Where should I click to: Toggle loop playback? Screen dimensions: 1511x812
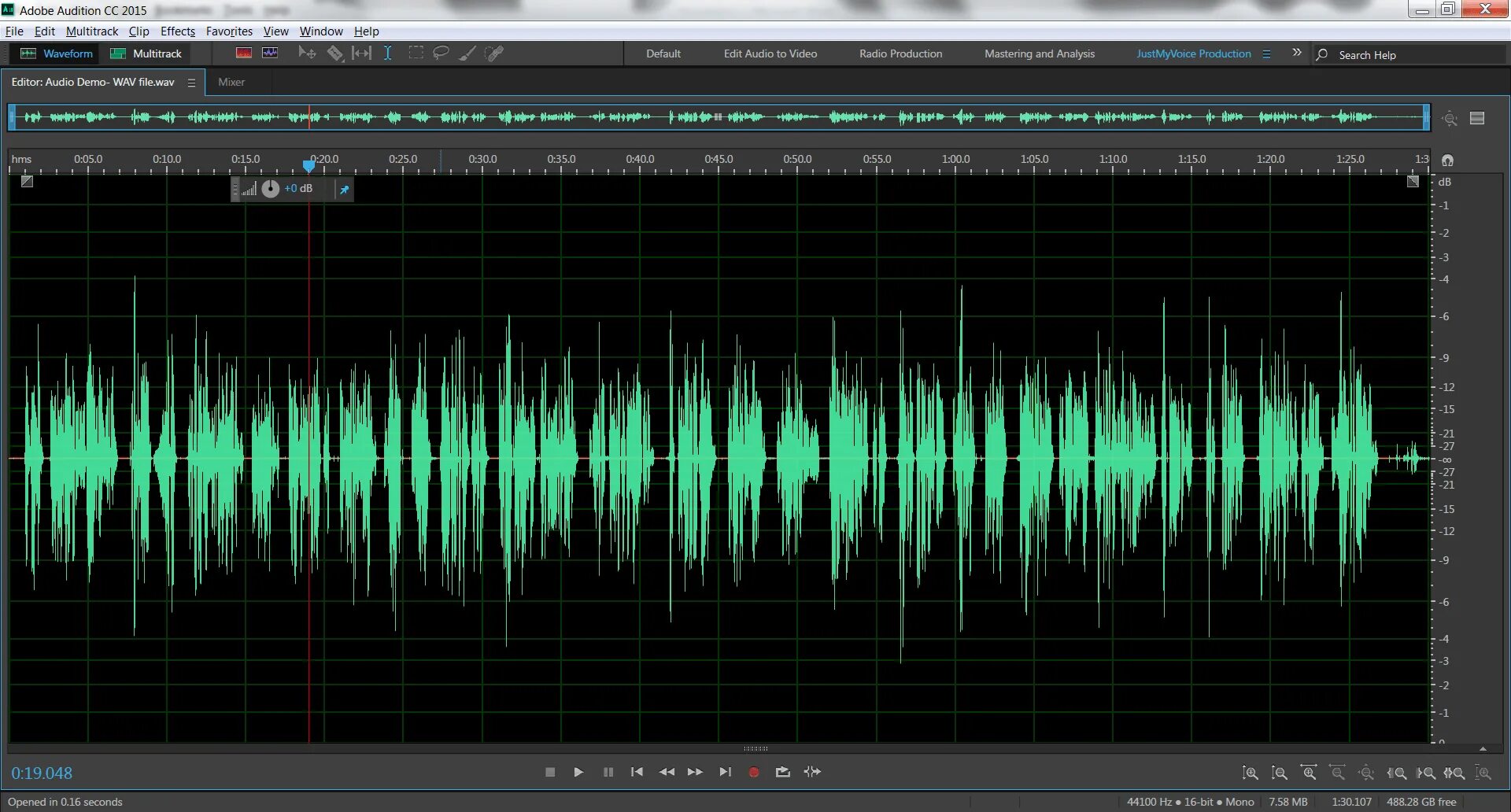pos(782,772)
